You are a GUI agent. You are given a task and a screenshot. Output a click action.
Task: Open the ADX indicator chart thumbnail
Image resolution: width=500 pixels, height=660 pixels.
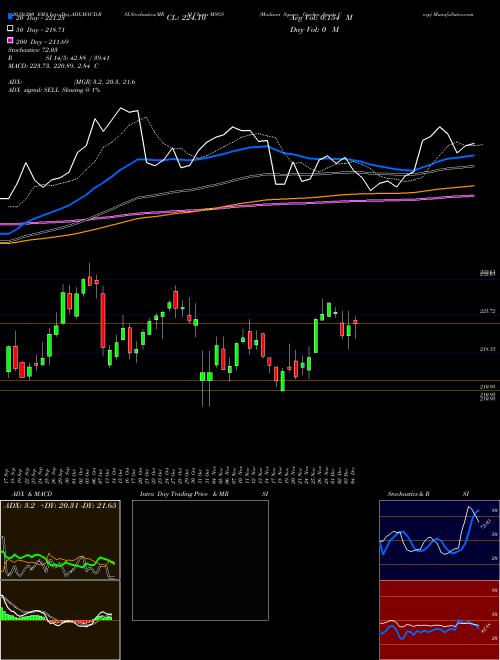tap(60, 540)
